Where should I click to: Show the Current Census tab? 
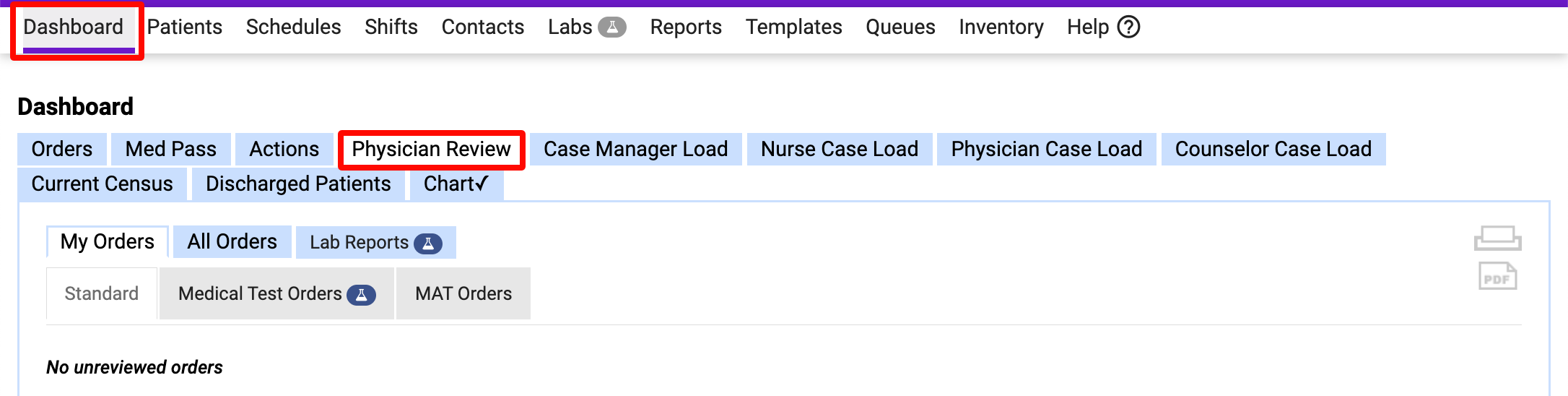point(102,184)
